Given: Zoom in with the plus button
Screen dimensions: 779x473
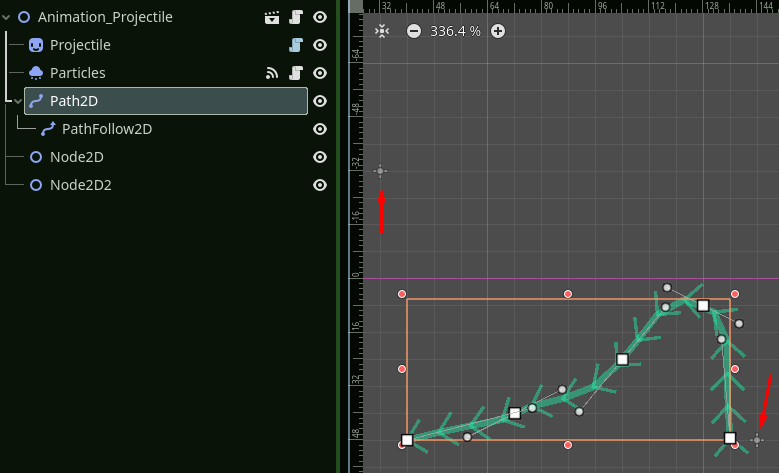Looking at the screenshot, I should pyautogui.click(x=498, y=31).
